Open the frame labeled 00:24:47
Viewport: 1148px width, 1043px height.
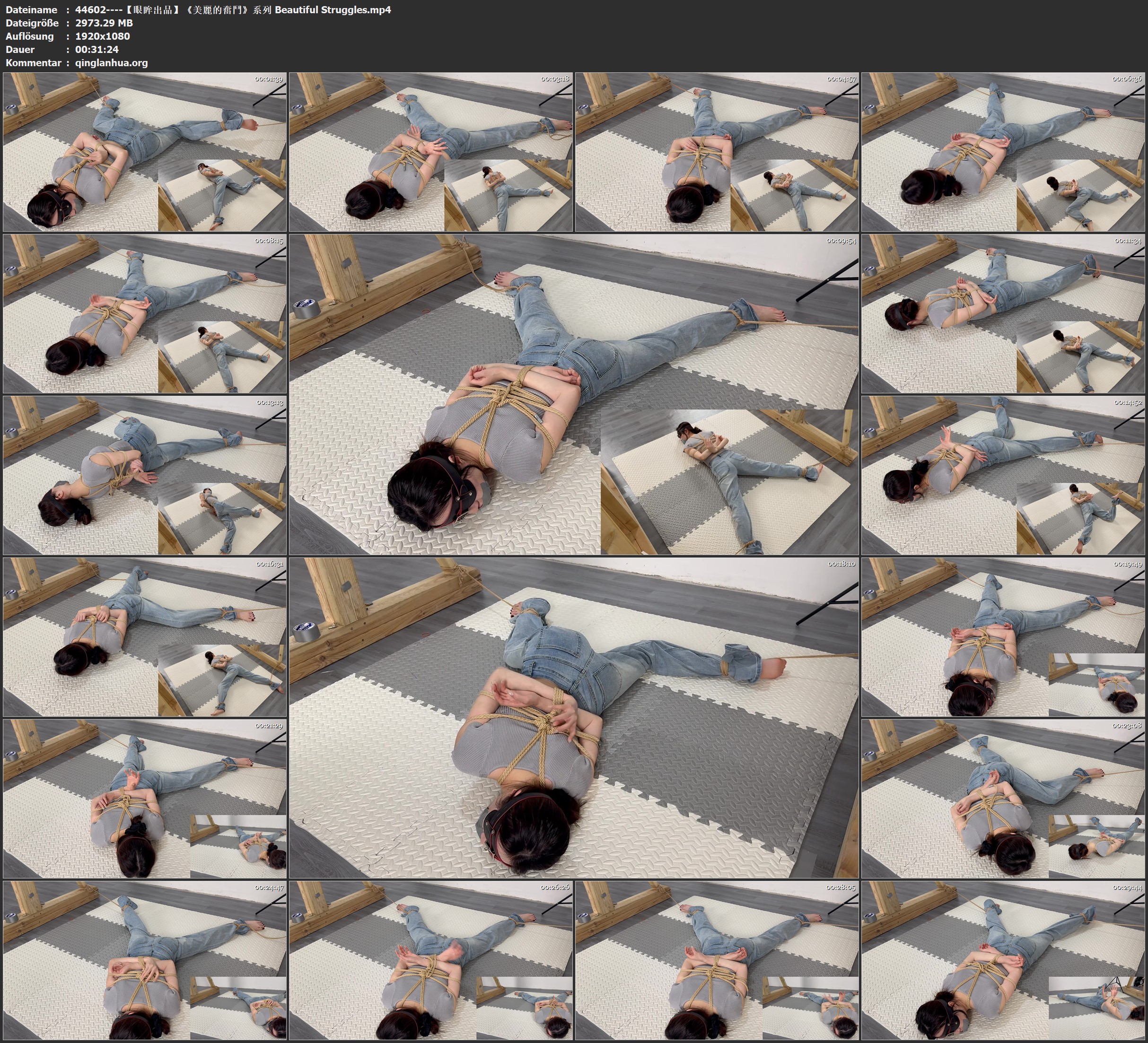click(x=145, y=960)
